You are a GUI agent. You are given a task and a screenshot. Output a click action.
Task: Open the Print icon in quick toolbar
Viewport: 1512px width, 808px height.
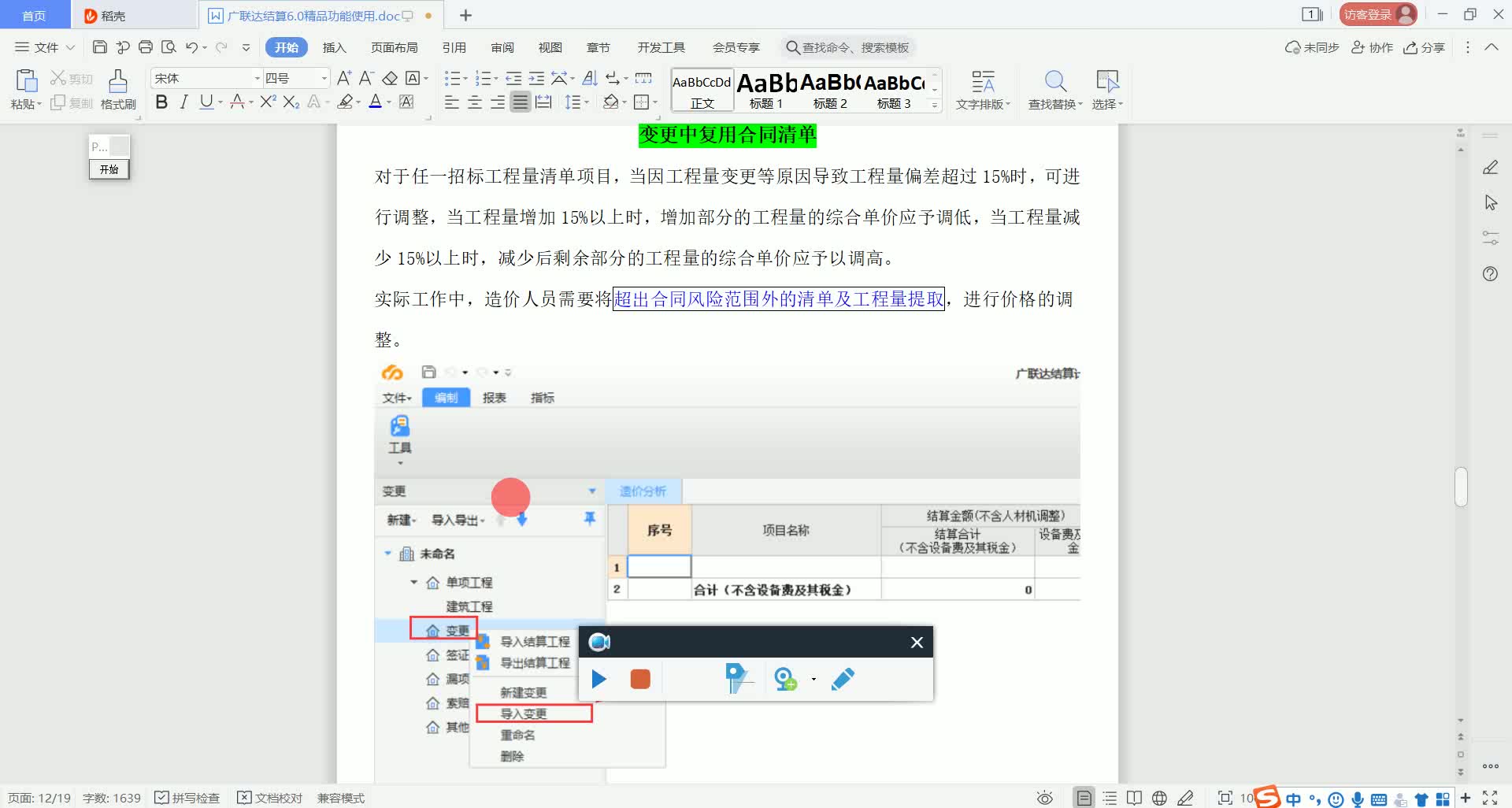point(146,47)
